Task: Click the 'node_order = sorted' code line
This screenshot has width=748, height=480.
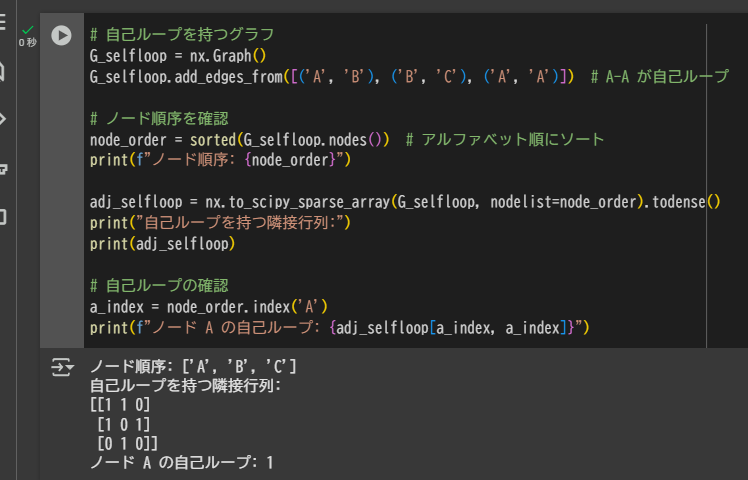Action: [x=239, y=140]
